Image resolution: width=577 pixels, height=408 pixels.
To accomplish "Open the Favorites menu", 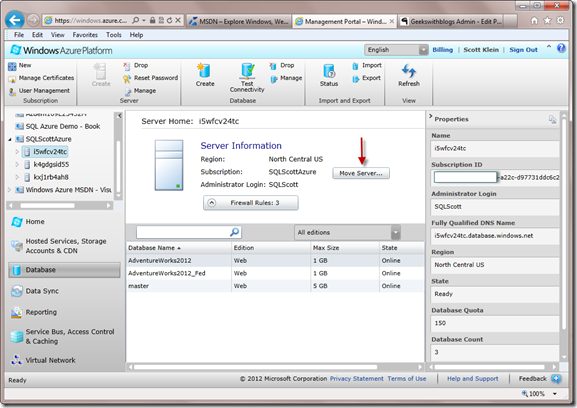I will point(85,35).
